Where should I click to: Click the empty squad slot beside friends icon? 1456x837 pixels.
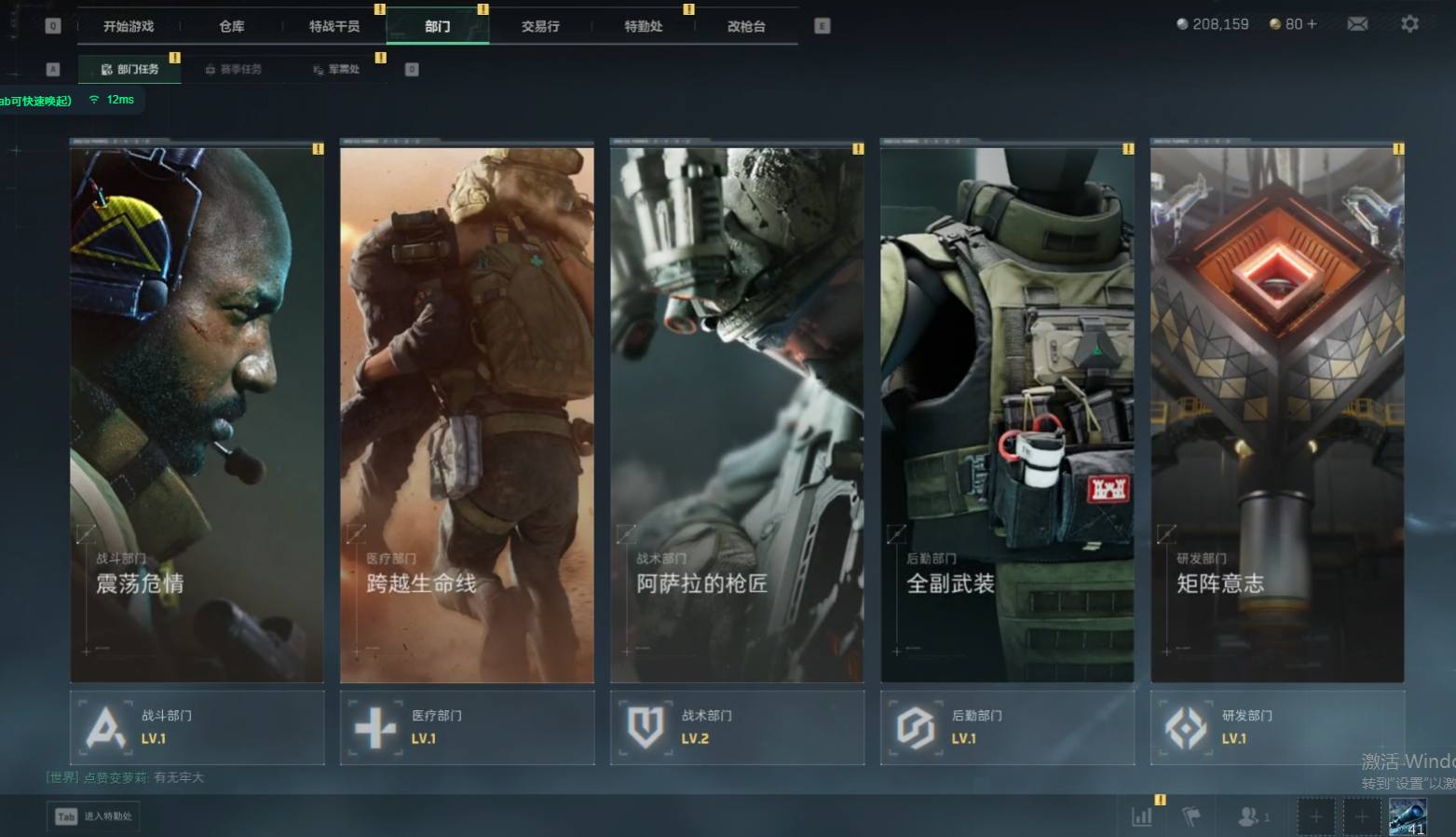(1315, 817)
